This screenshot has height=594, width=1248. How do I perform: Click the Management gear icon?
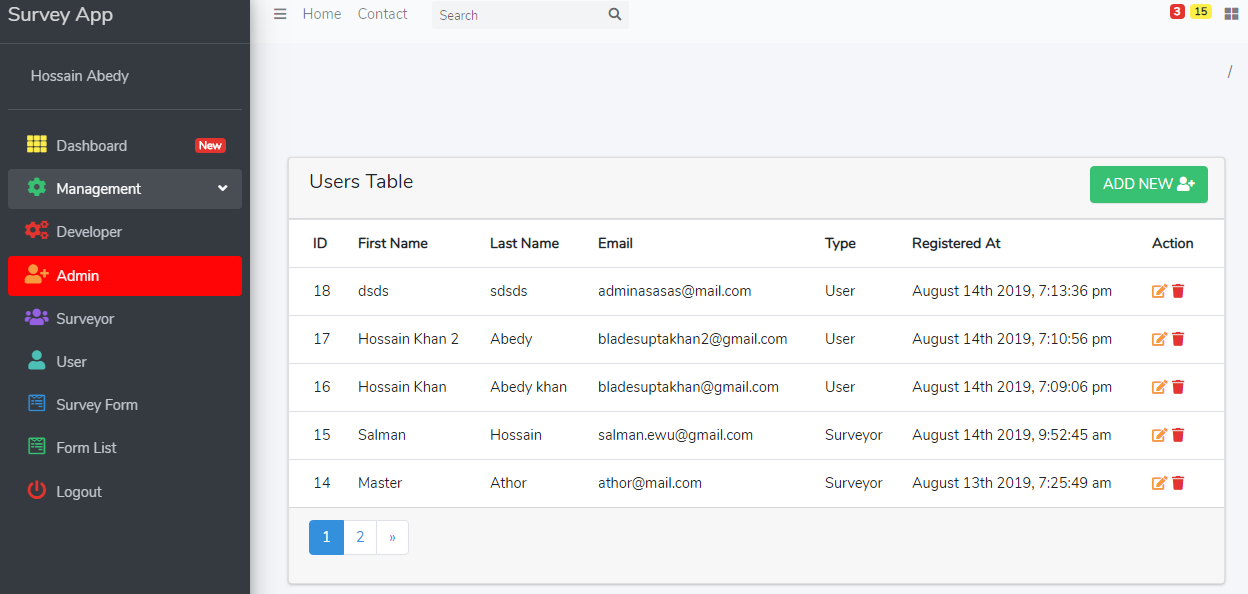pos(37,187)
